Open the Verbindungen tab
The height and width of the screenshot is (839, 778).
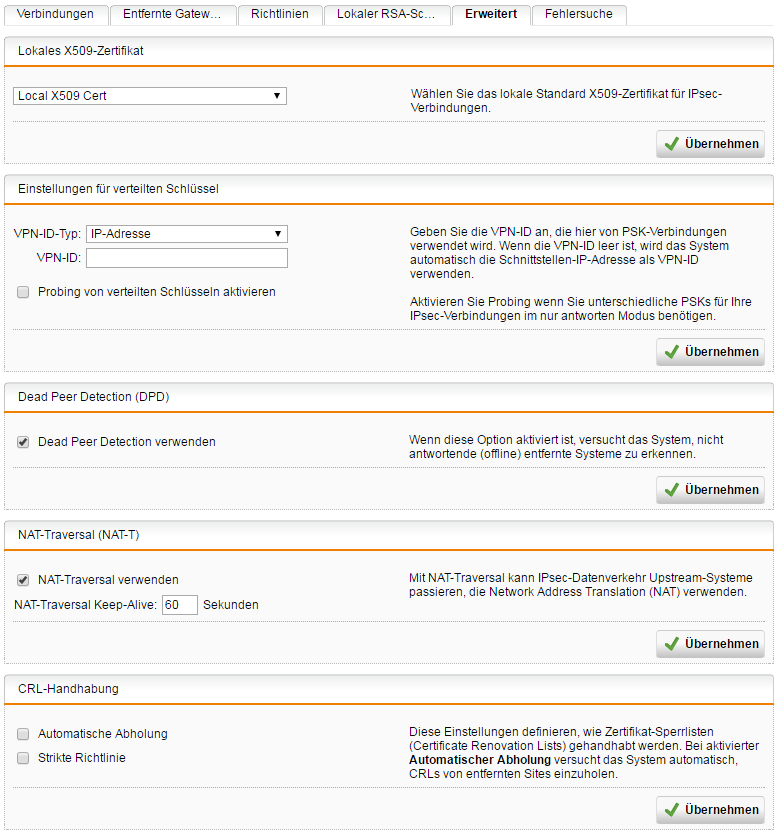(x=55, y=14)
